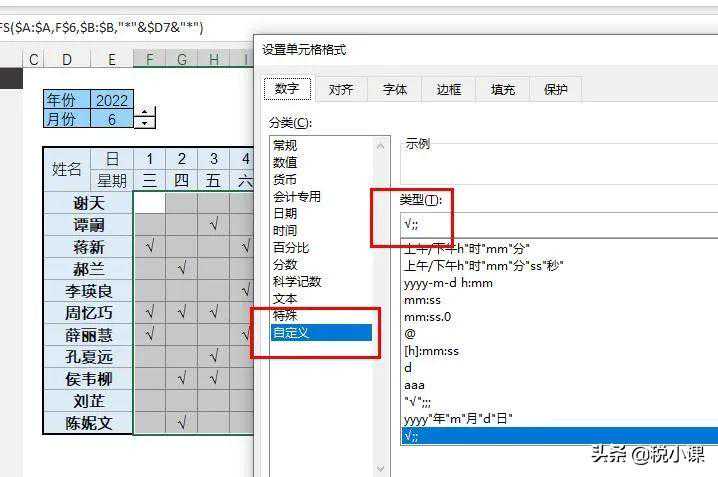Select the yyyy-m-d h:mm format code
The height and width of the screenshot is (477, 718).
[448, 283]
